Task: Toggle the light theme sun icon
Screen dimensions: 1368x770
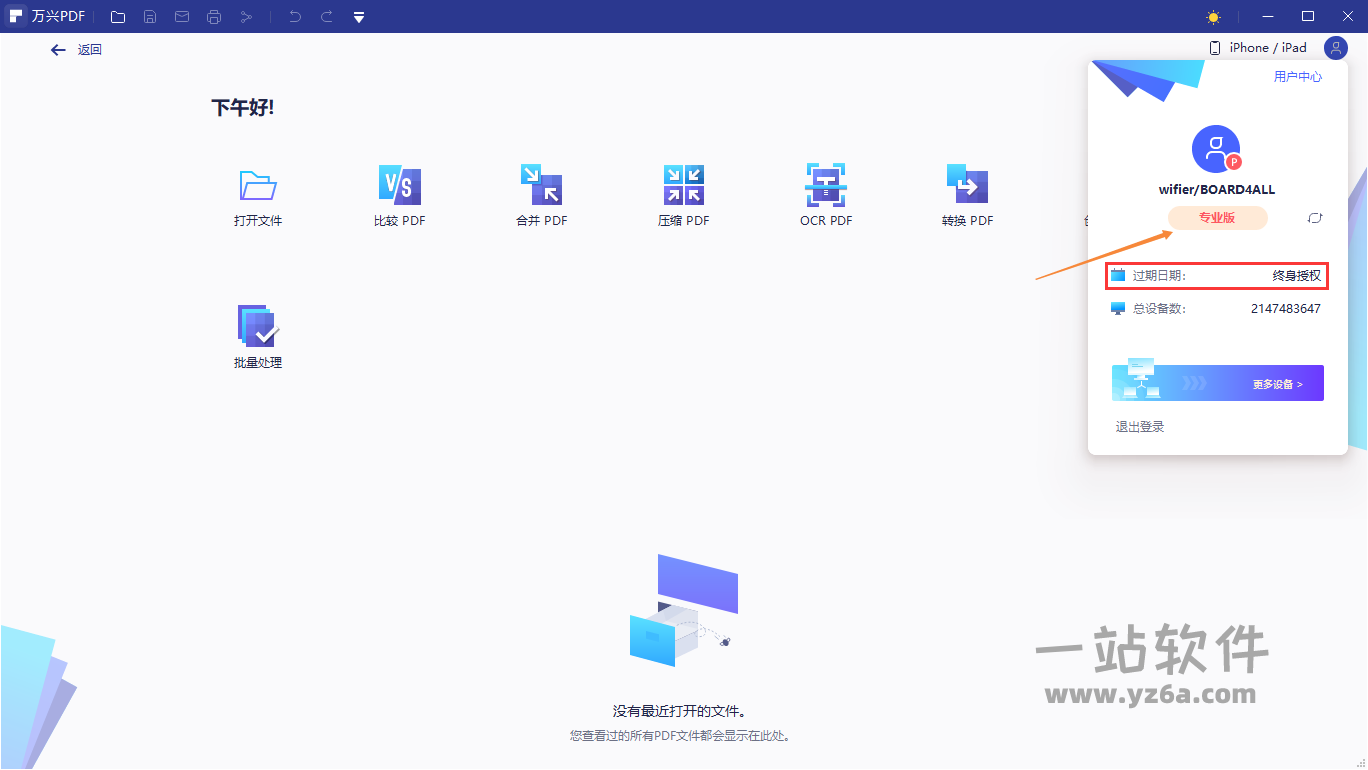Action: click(1213, 17)
